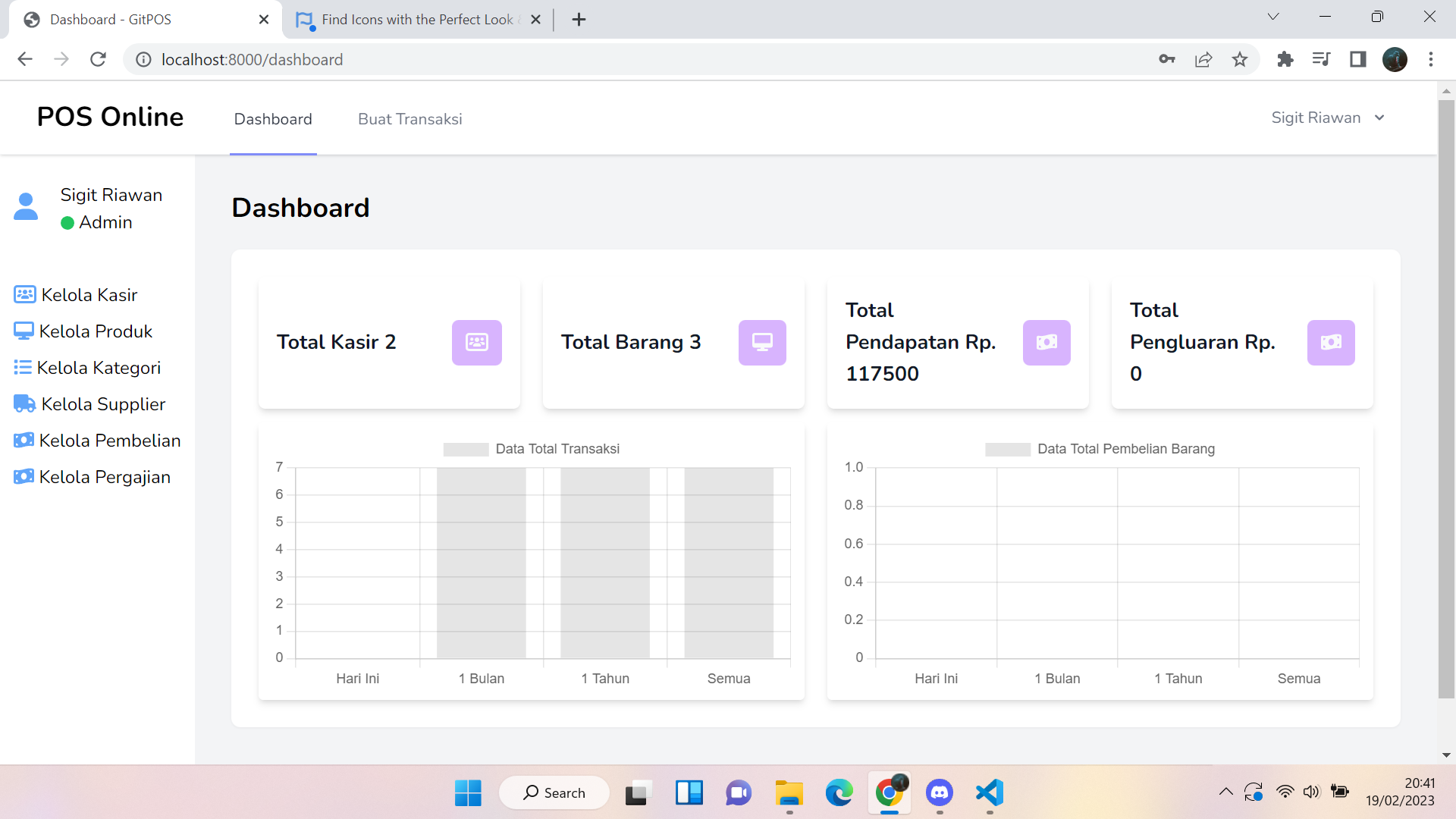Click the Windows taskbar Search box

554,792
